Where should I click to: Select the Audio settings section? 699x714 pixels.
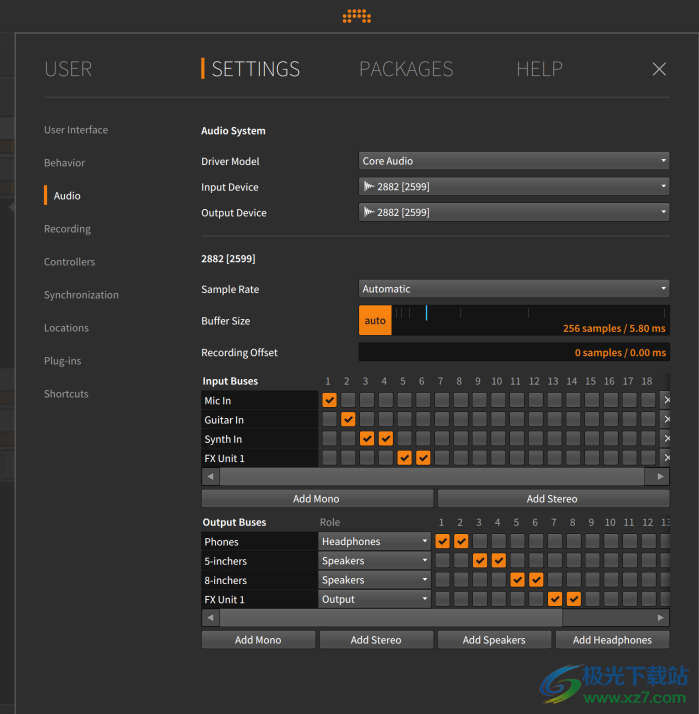(67, 196)
